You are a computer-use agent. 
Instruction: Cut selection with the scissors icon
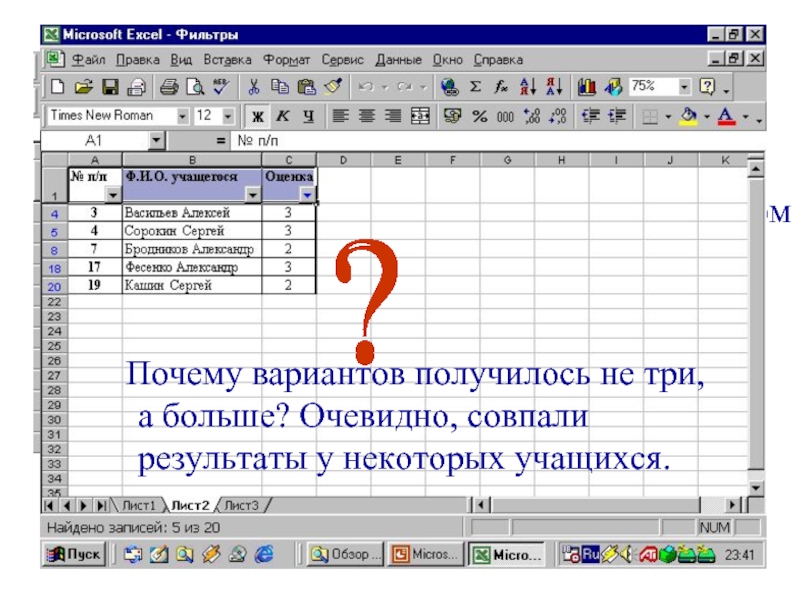point(253,87)
